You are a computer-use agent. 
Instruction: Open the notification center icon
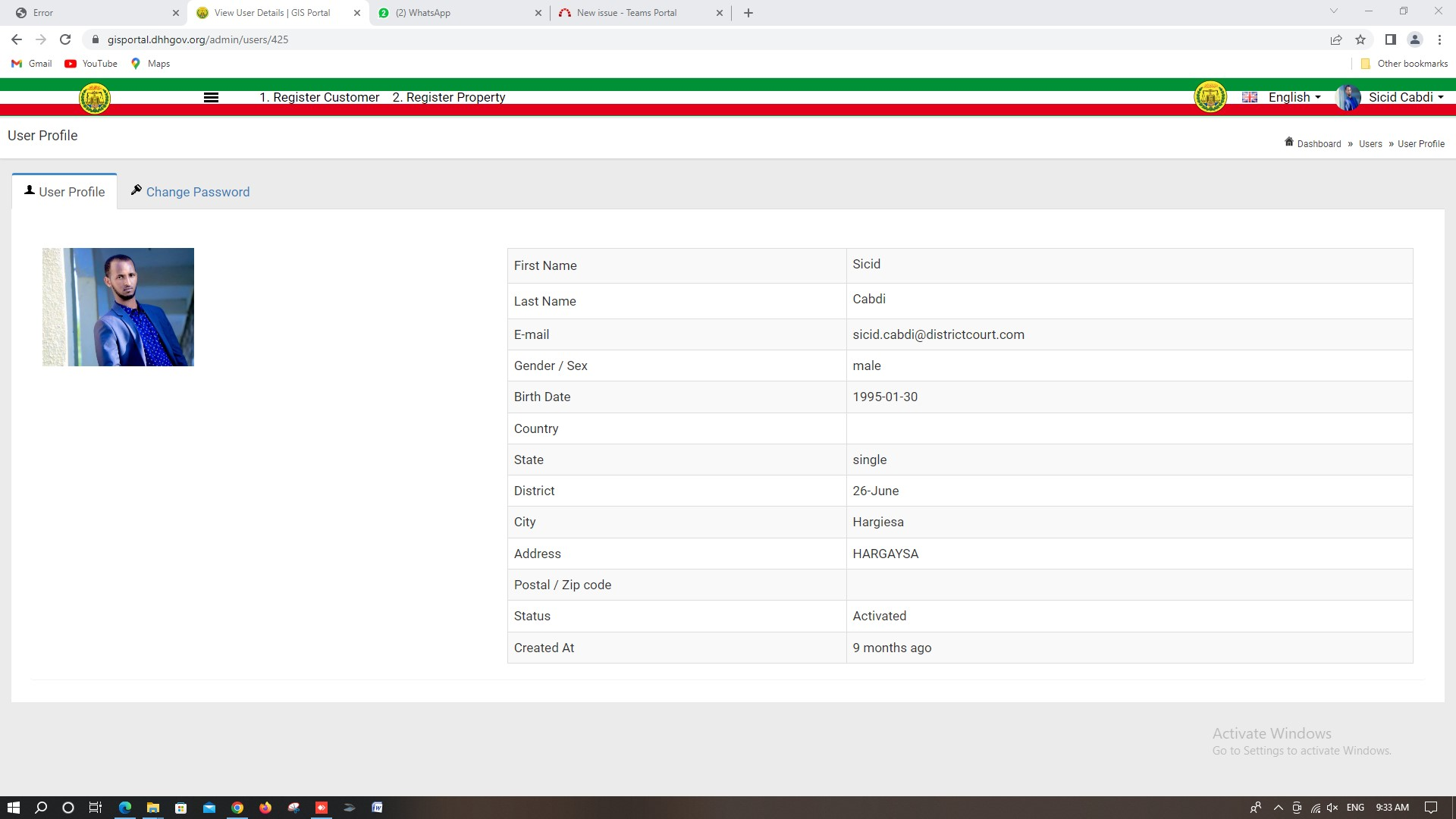click(x=1431, y=808)
